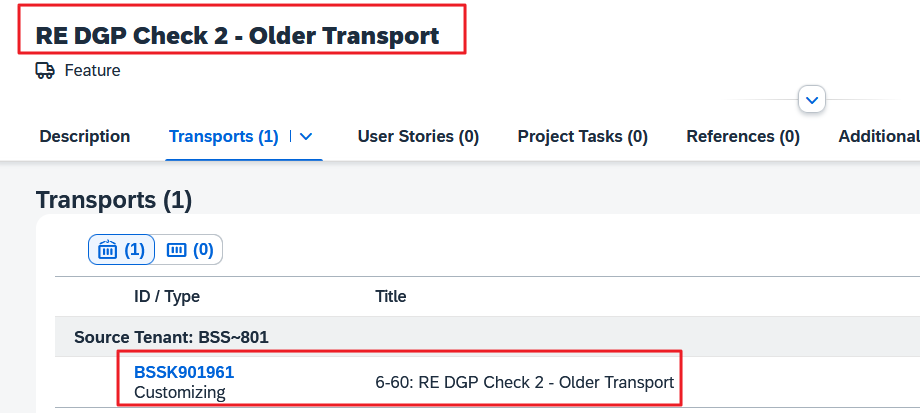The height and width of the screenshot is (413, 920).
Task: Switch to the User Stories (0) tab
Action: [418, 136]
